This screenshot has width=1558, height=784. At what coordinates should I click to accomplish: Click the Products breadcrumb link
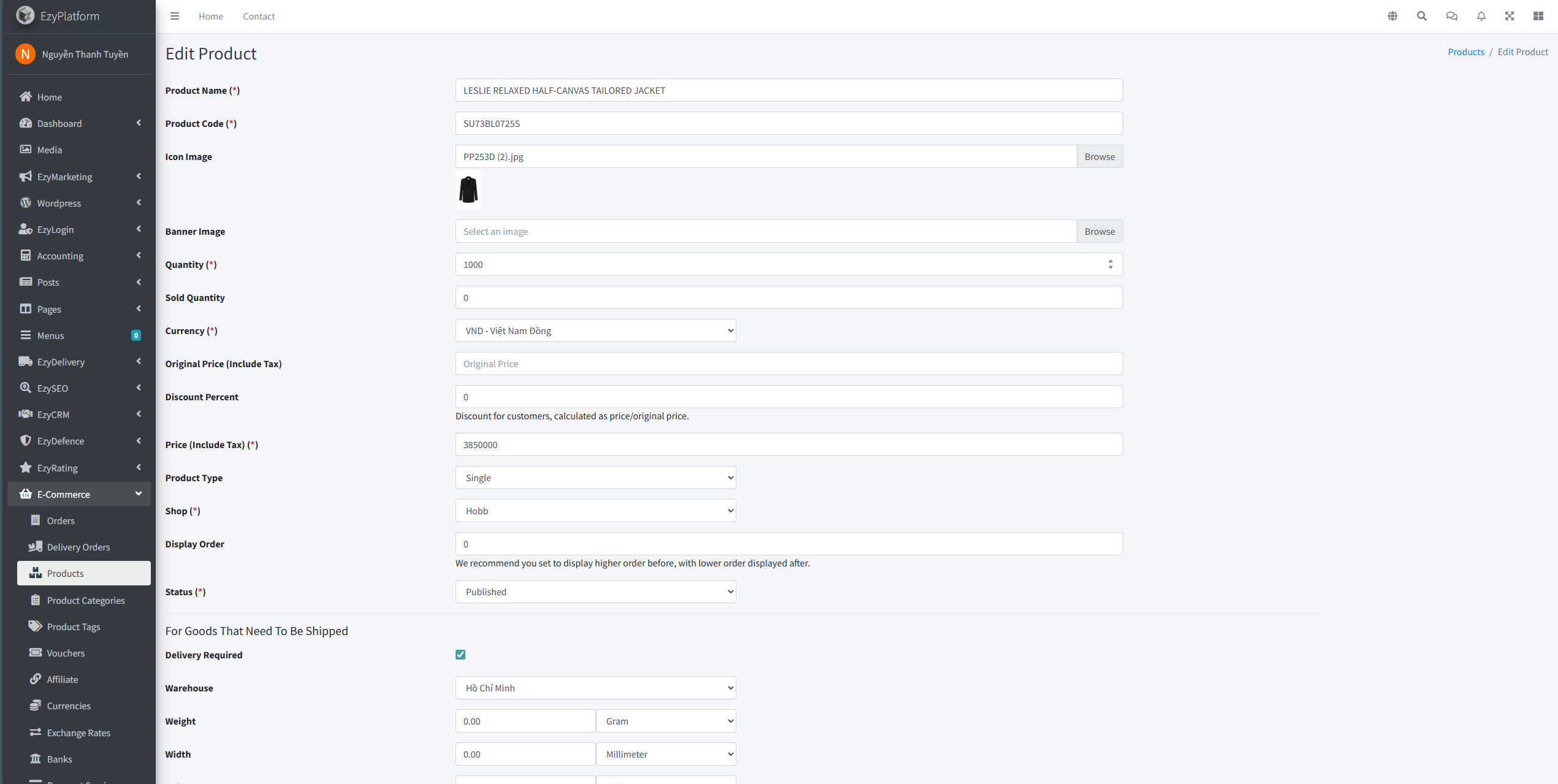coord(1465,52)
